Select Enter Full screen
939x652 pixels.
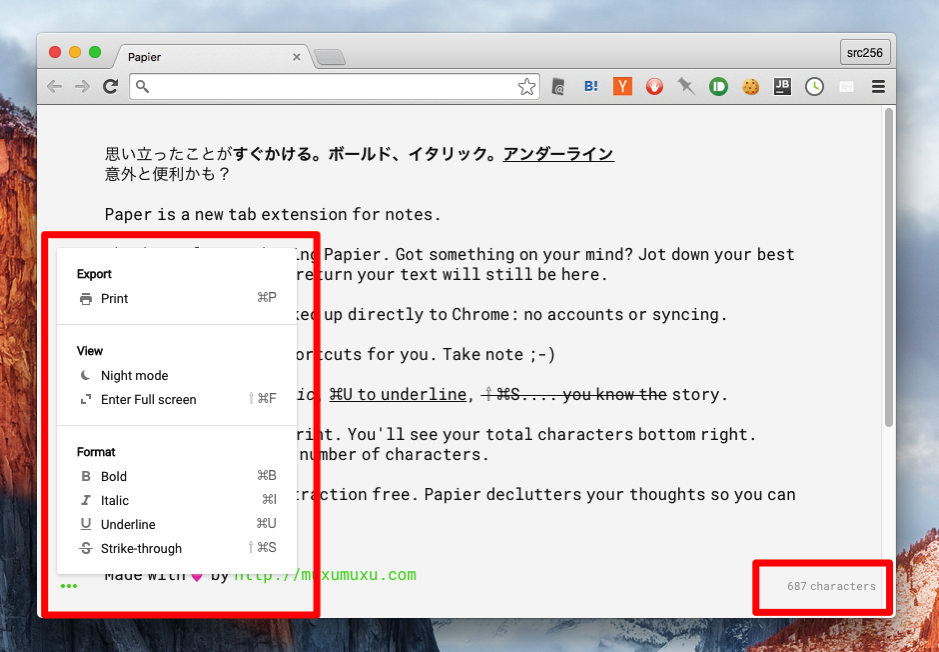pos(177,399)
